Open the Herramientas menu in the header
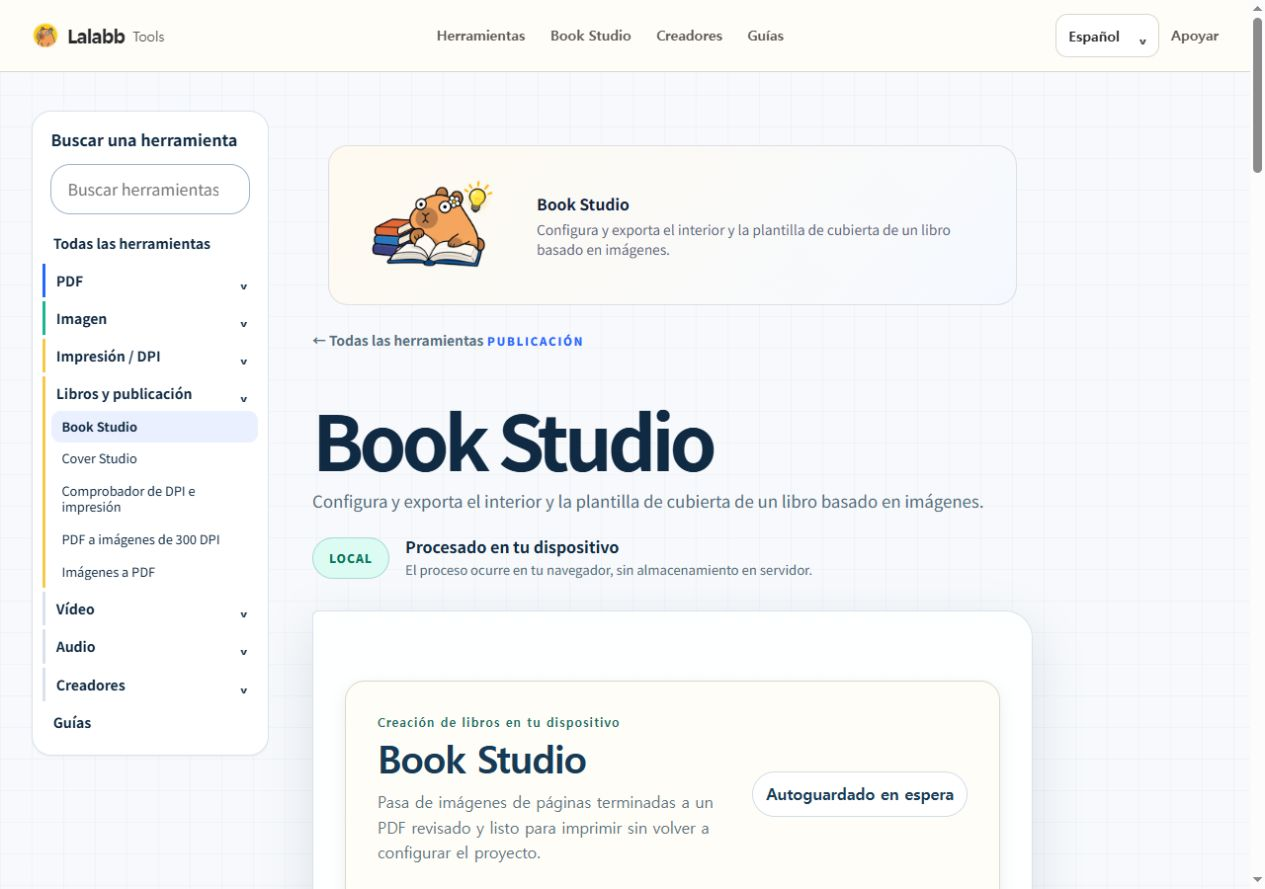Image resolution: width=1265 pixels, height=889 pixels. point(481,36)
